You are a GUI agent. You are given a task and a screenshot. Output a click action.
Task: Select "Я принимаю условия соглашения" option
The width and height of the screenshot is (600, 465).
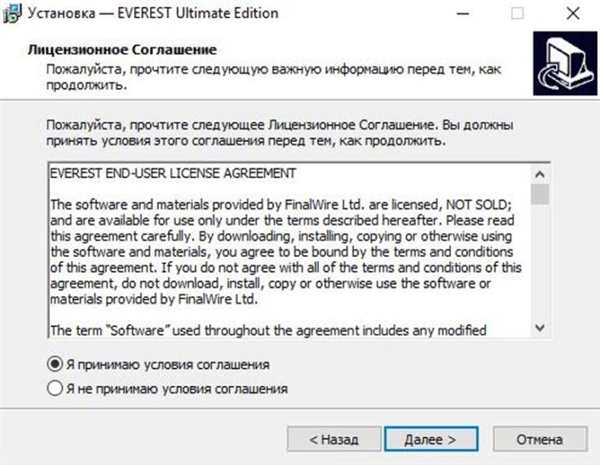158,364
